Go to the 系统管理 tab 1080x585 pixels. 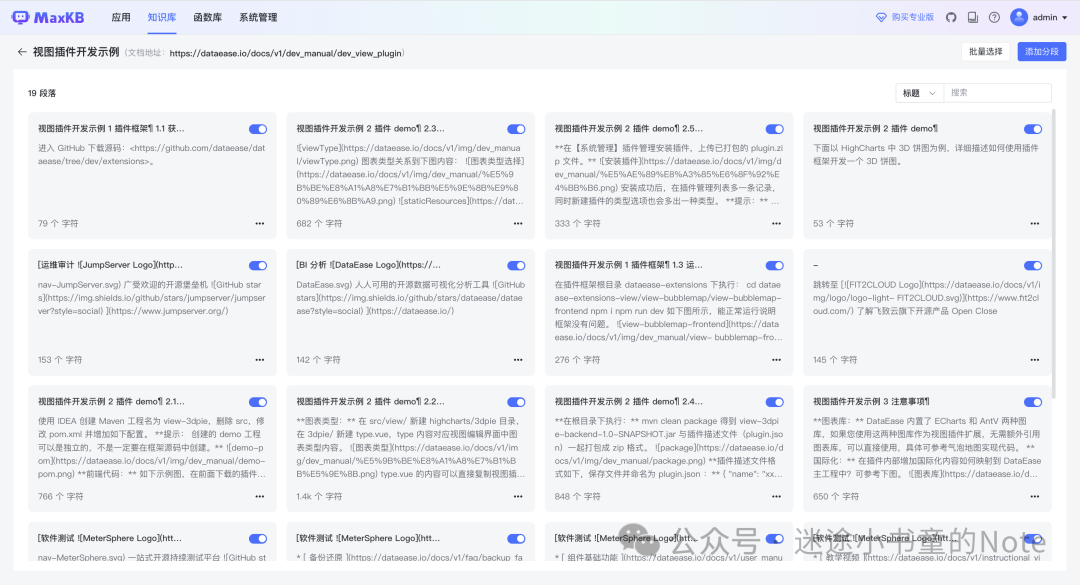point(258,17)
